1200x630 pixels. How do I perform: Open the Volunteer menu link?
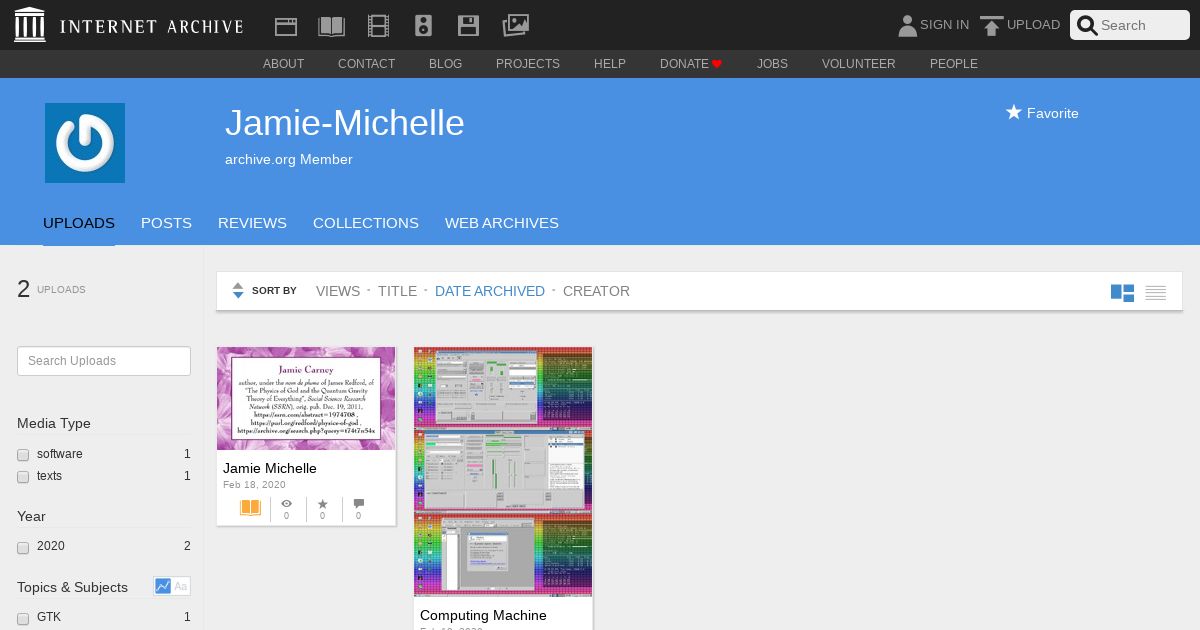click(859, 64)
